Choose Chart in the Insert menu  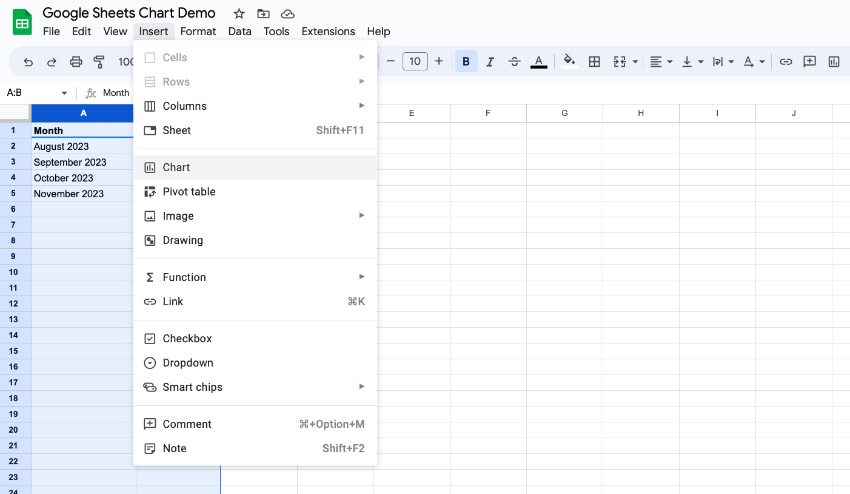tap(255, 167)
